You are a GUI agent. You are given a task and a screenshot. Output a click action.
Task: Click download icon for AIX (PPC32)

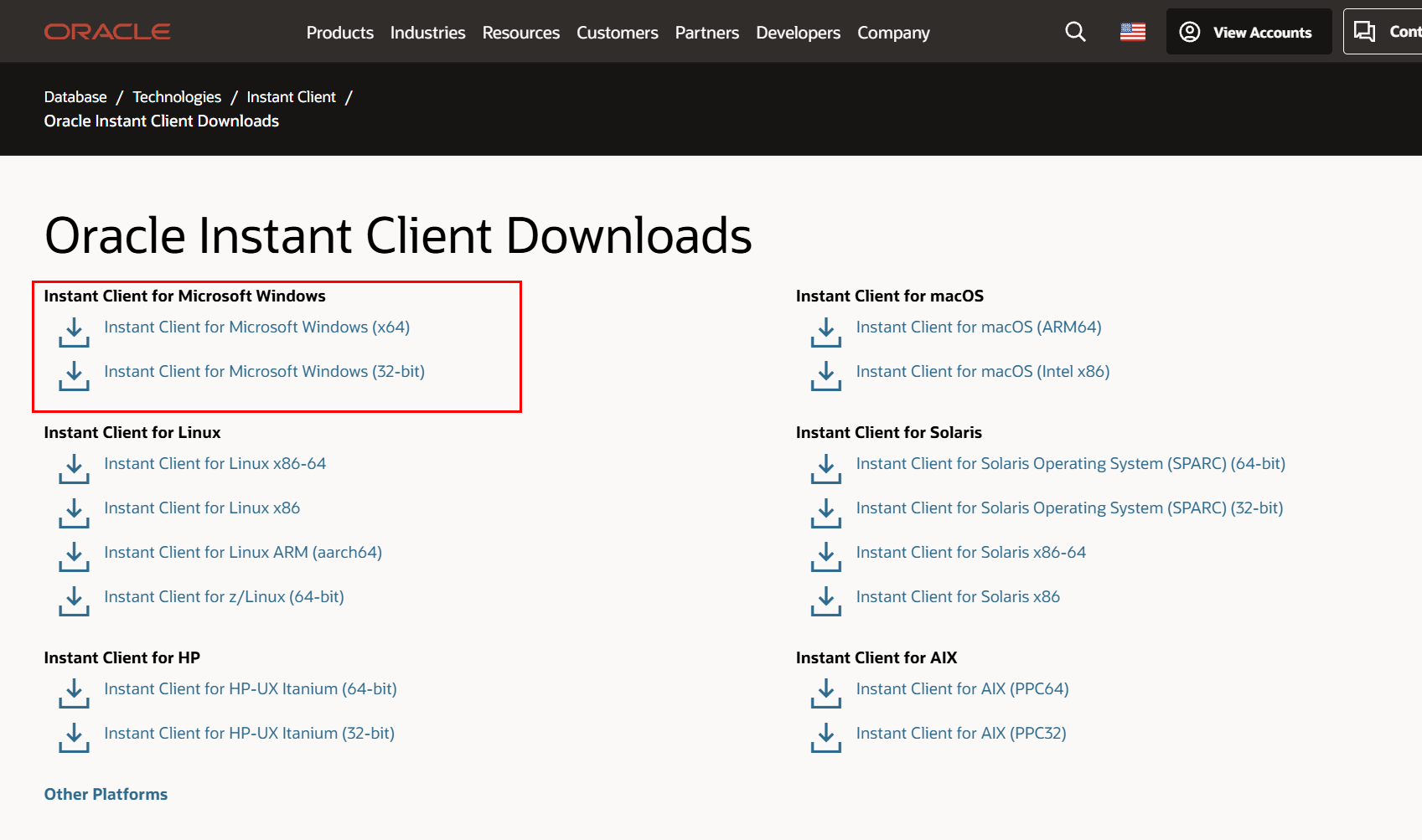pyautogui.click(x=826, y=738)
